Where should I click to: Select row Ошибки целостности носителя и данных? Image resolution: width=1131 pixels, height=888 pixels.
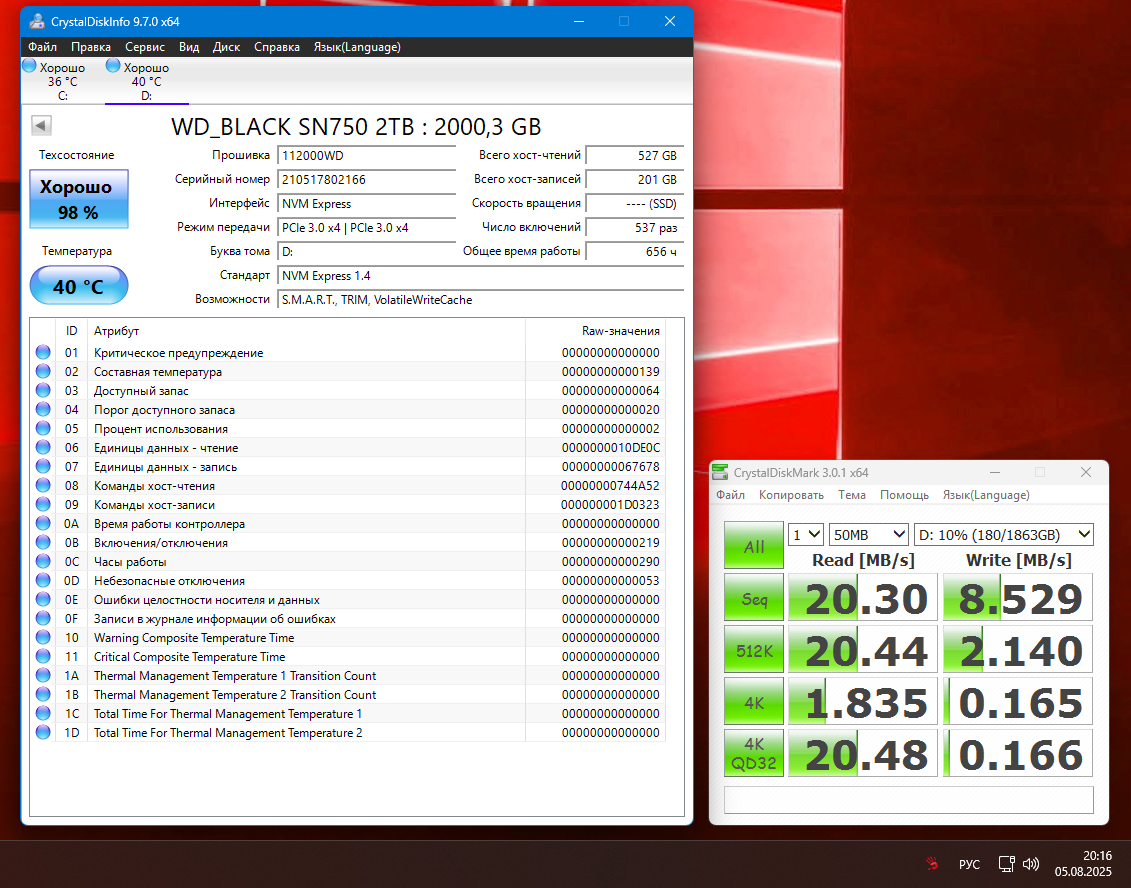click(348, 599)
